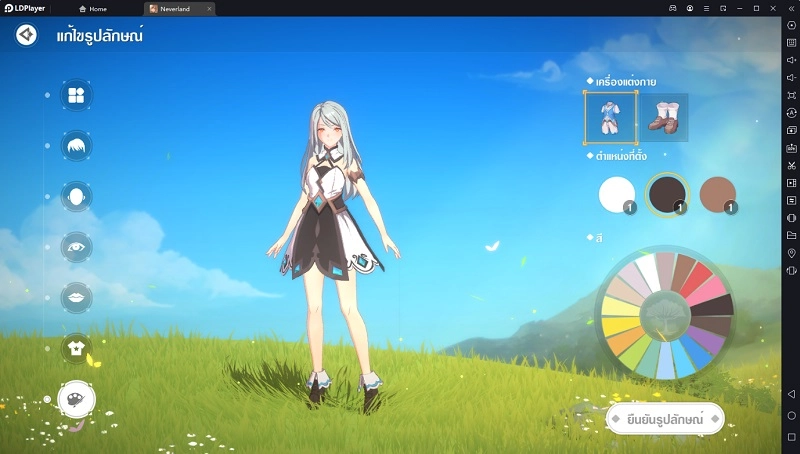The width and height of the screenshot is (800, 454).
Task: Choose the brown shoes thumbnail
Action: point(664,118)
